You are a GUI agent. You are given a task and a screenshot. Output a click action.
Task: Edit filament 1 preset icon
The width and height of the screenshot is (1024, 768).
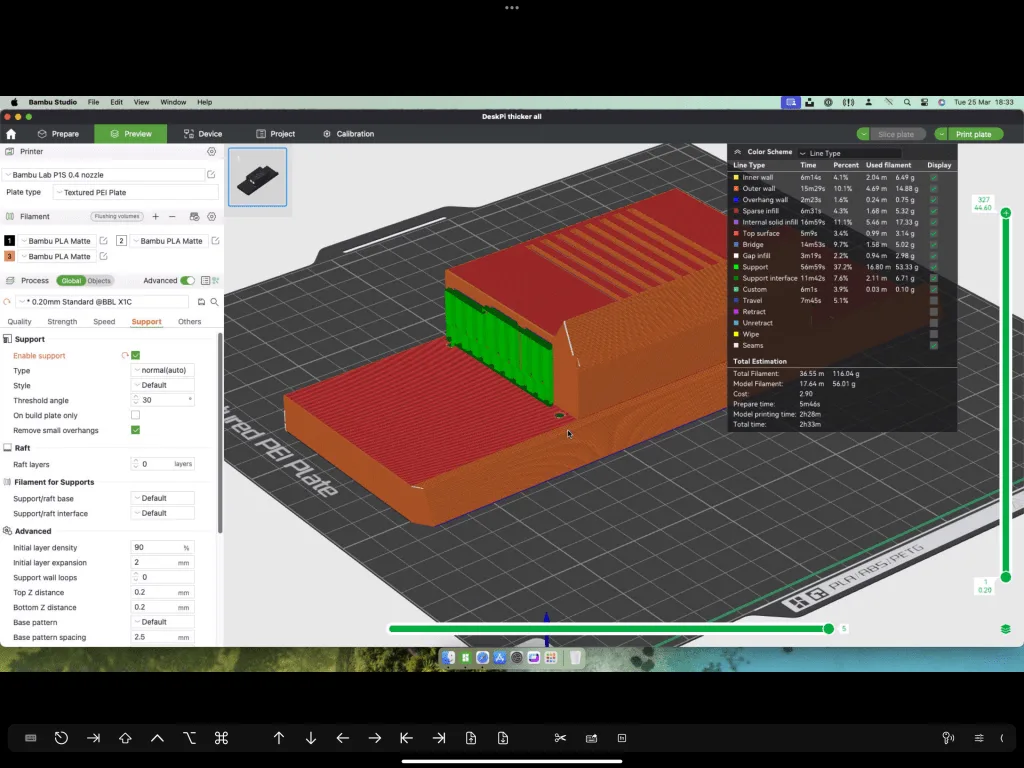point(103,241)
